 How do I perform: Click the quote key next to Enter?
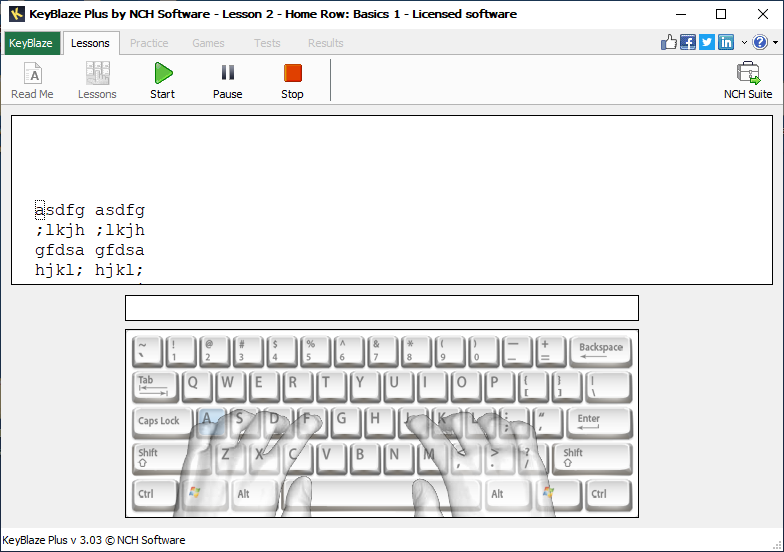tap(547, 421)
